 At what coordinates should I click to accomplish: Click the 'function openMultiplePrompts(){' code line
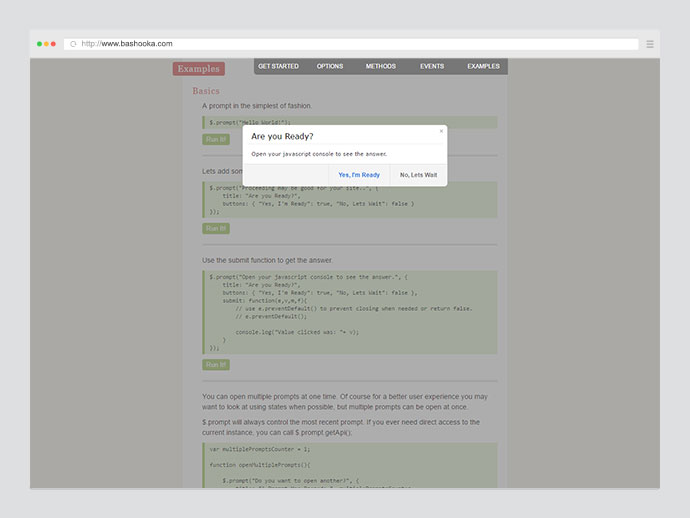click(x=260, y=465)
